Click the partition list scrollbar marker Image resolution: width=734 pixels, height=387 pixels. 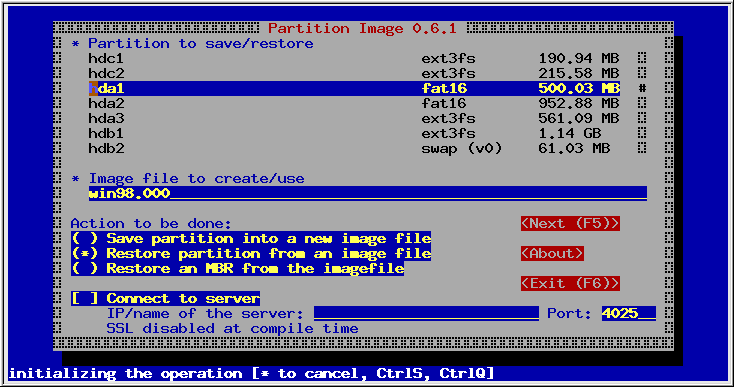[x=642, y=88]
